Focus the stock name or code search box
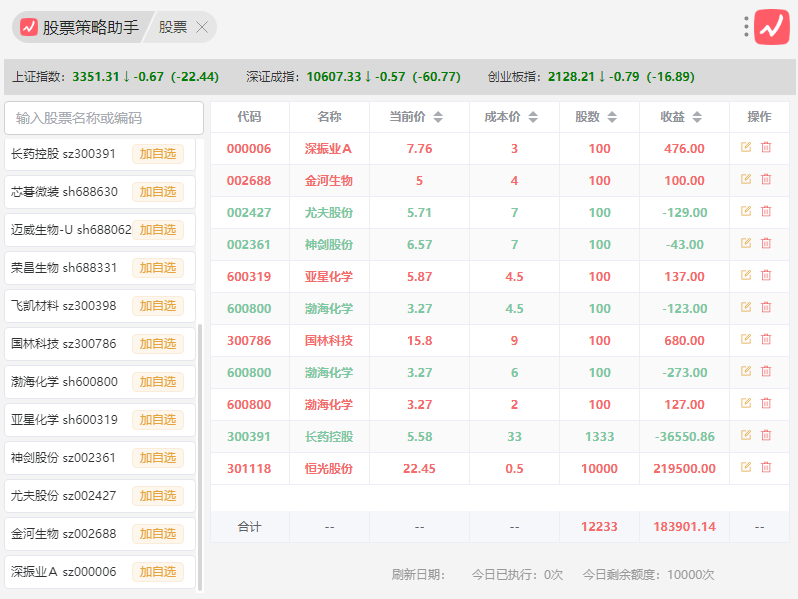Image resolution: width=798 pixels, height=599 pixels. coord(104,118)
